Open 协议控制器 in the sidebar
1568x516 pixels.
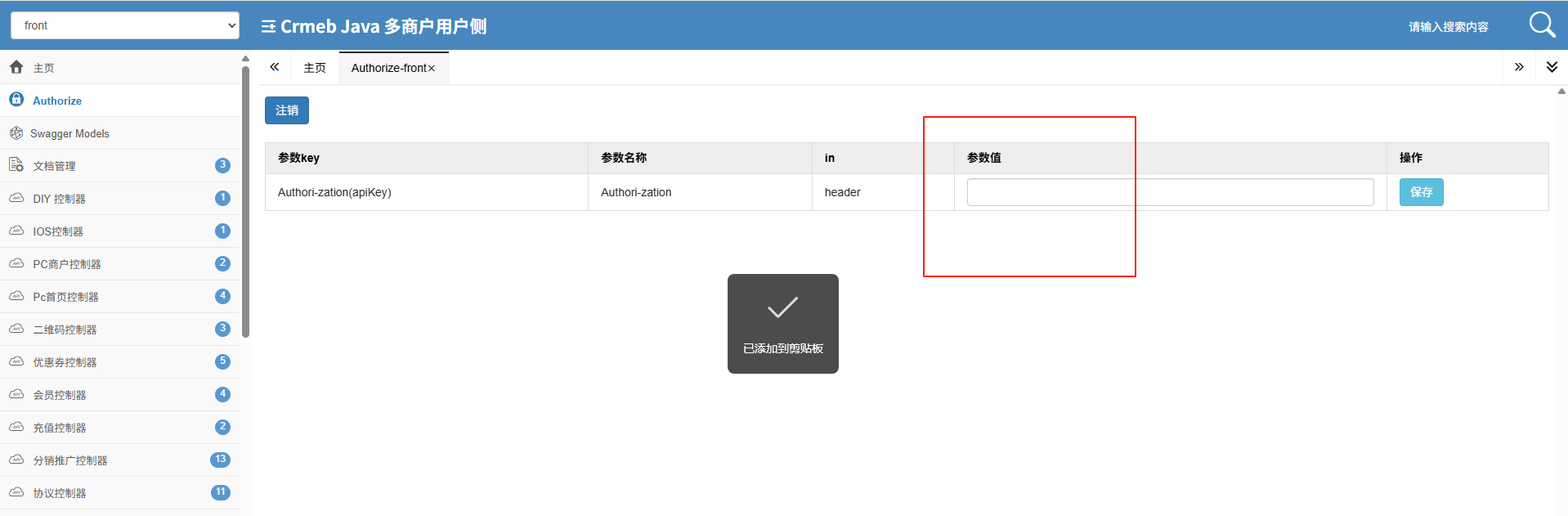(x=120, y=493)
